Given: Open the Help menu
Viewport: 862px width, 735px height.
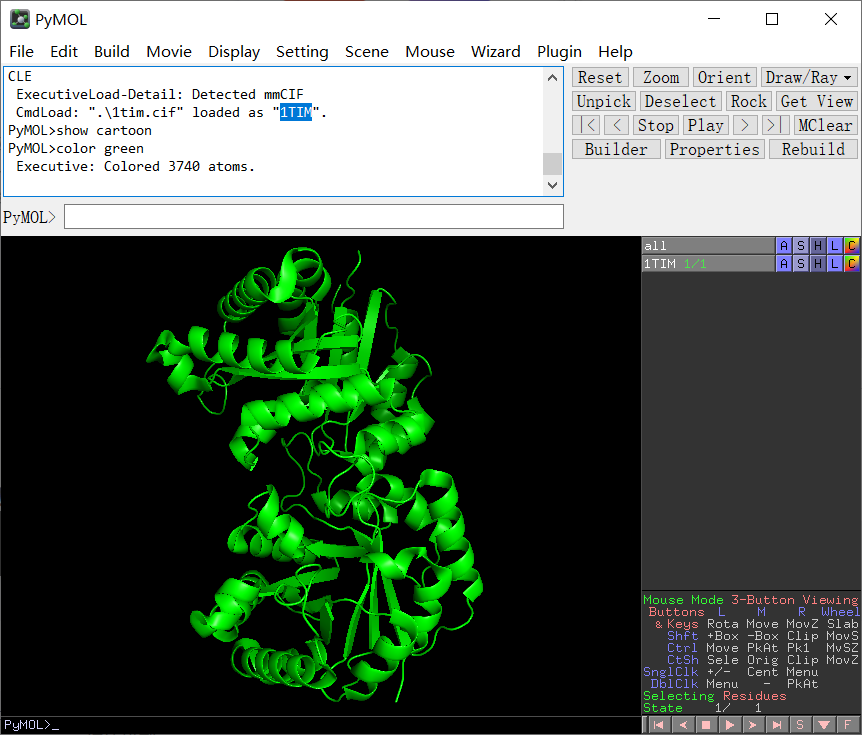Looking at the screenshot, I should point(615,52).
